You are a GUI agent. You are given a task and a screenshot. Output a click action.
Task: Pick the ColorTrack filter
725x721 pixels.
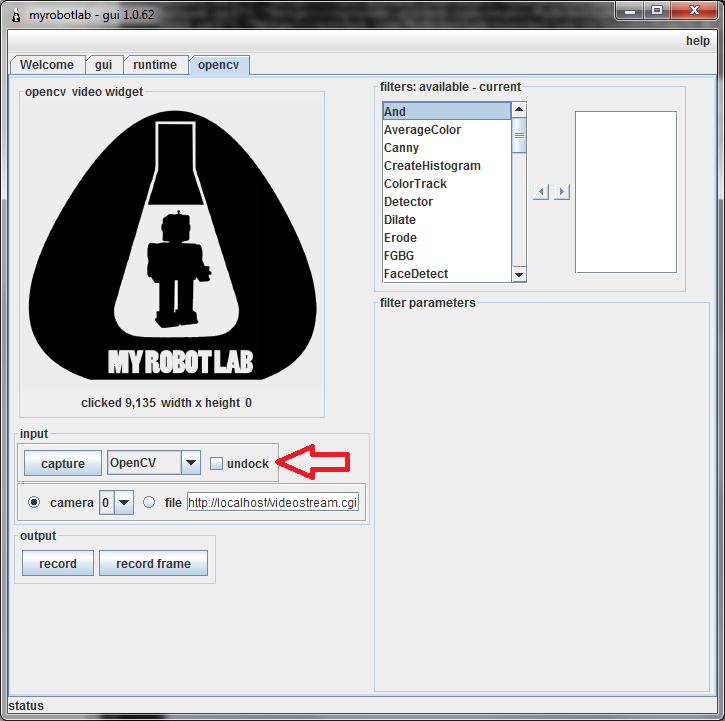point(447,184)
